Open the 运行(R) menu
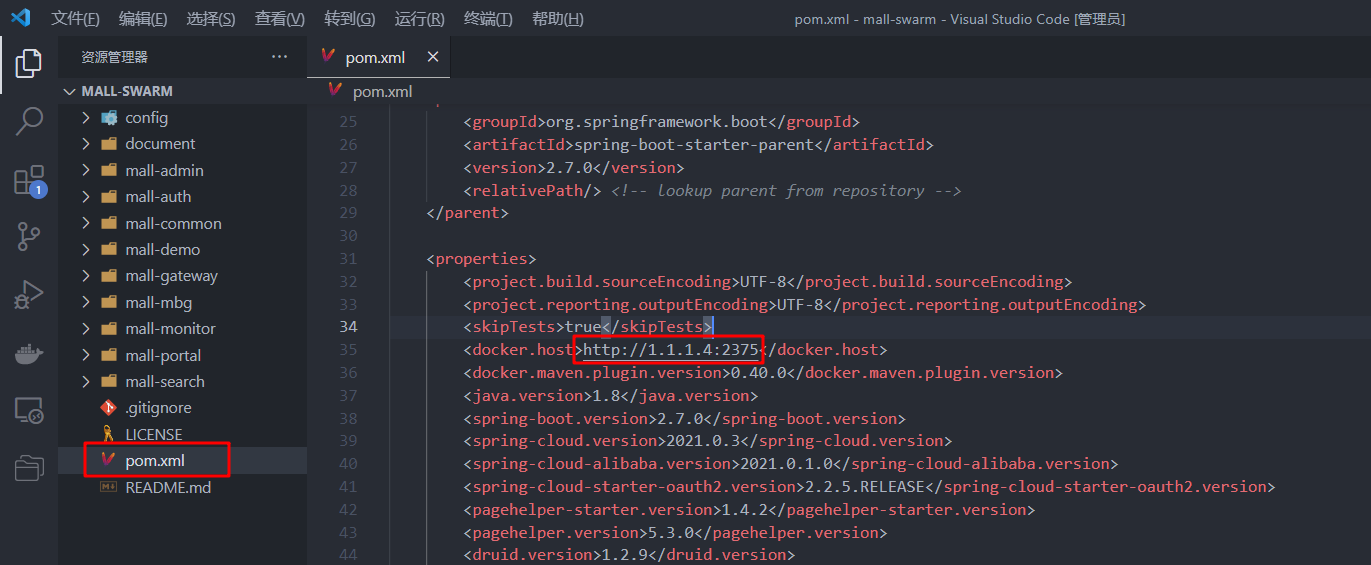This screenshot has width=1371, height=565. pos(419,19)
